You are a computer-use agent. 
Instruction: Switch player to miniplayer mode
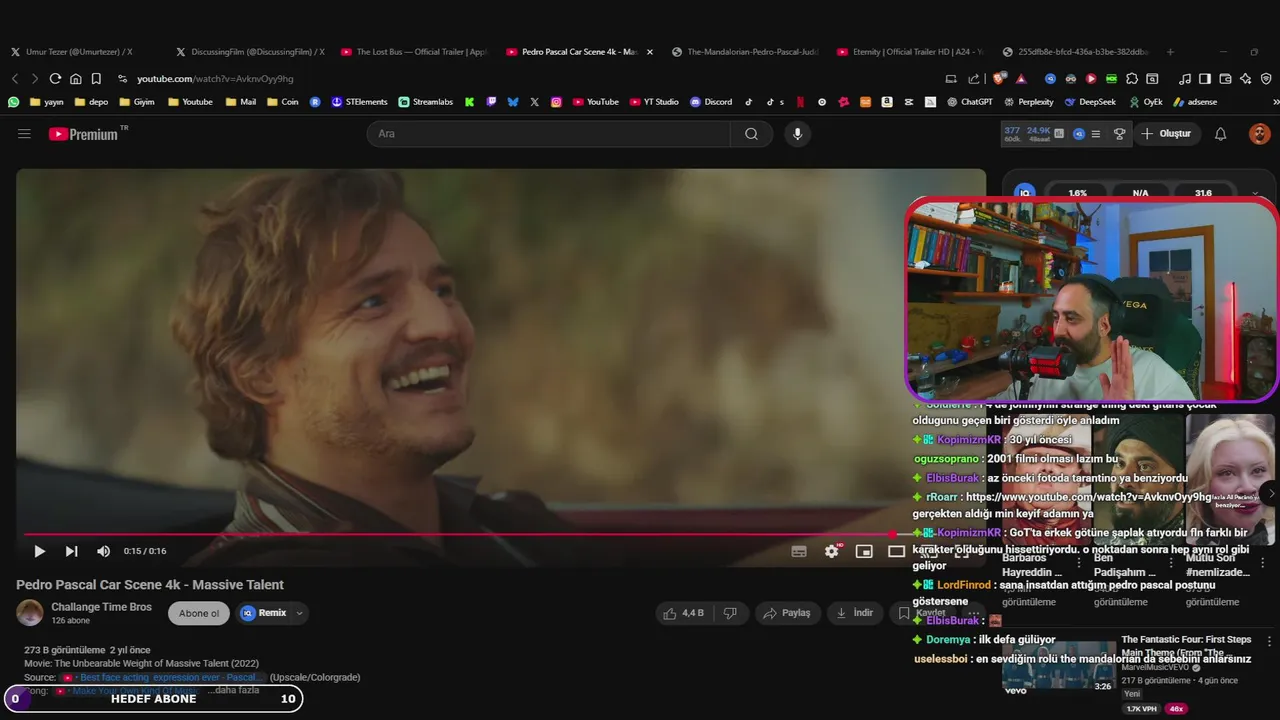click(x=864, y=551)
